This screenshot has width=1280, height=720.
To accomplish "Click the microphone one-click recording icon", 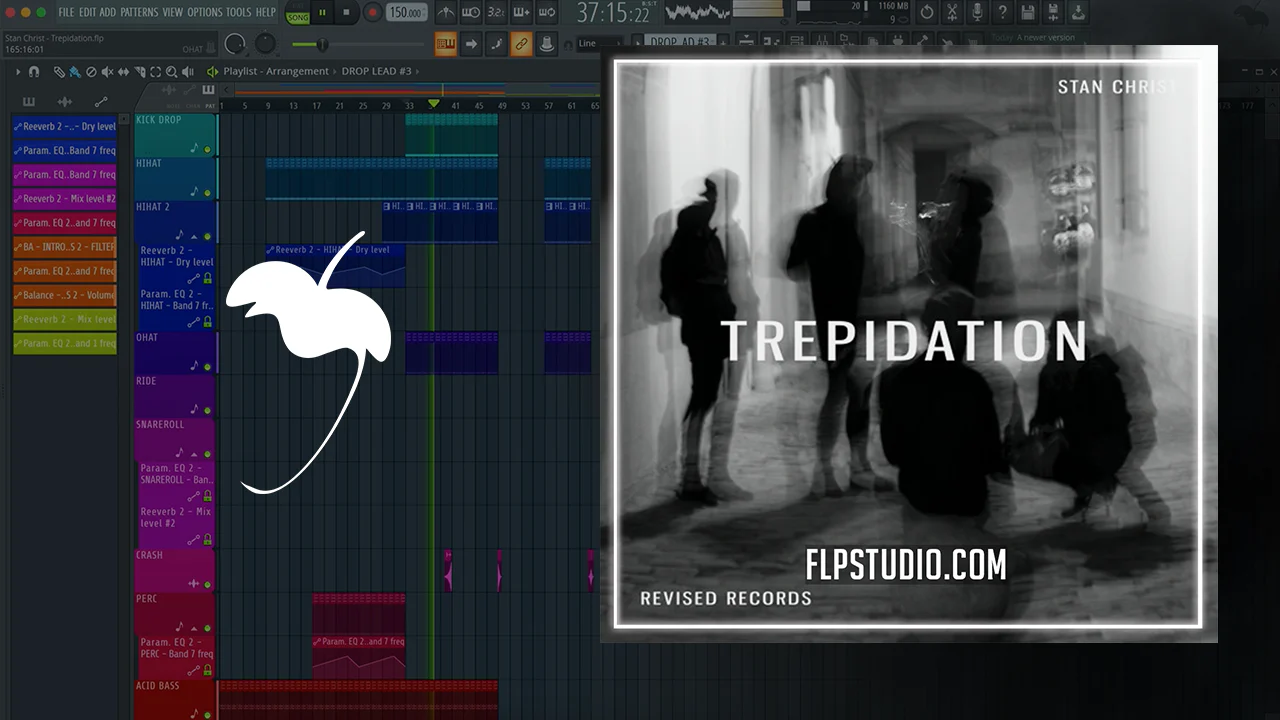I will (x=977, y=12).
